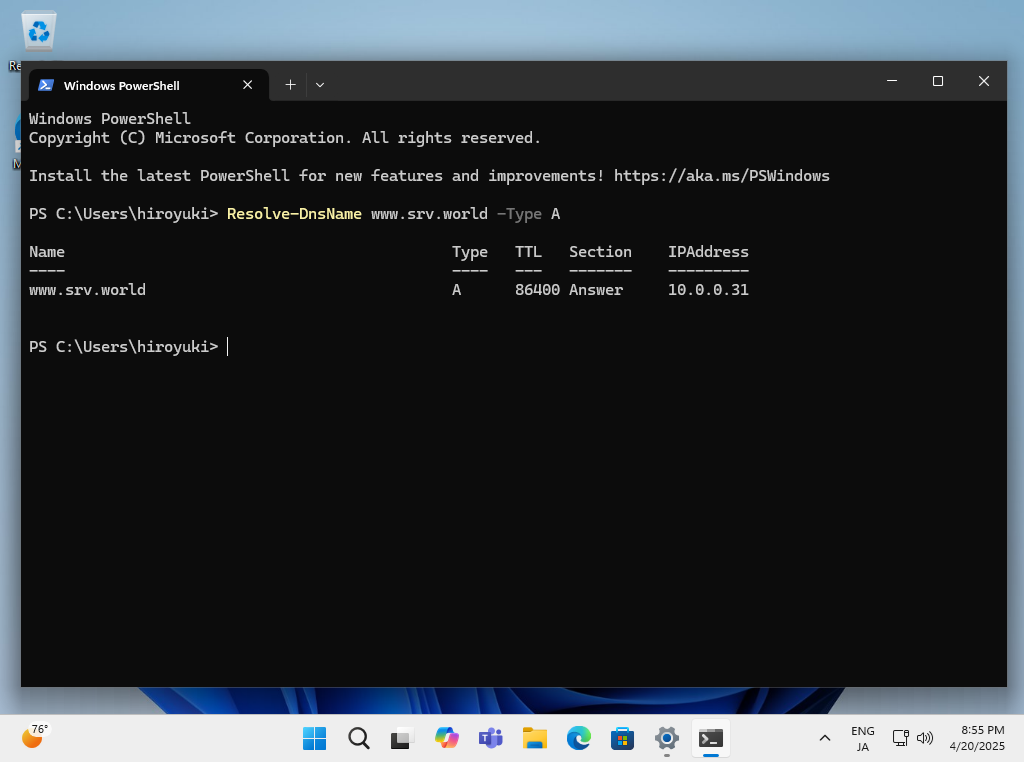Open the clock and date flyout
The image size is (1024, 762).
[981, 739]
